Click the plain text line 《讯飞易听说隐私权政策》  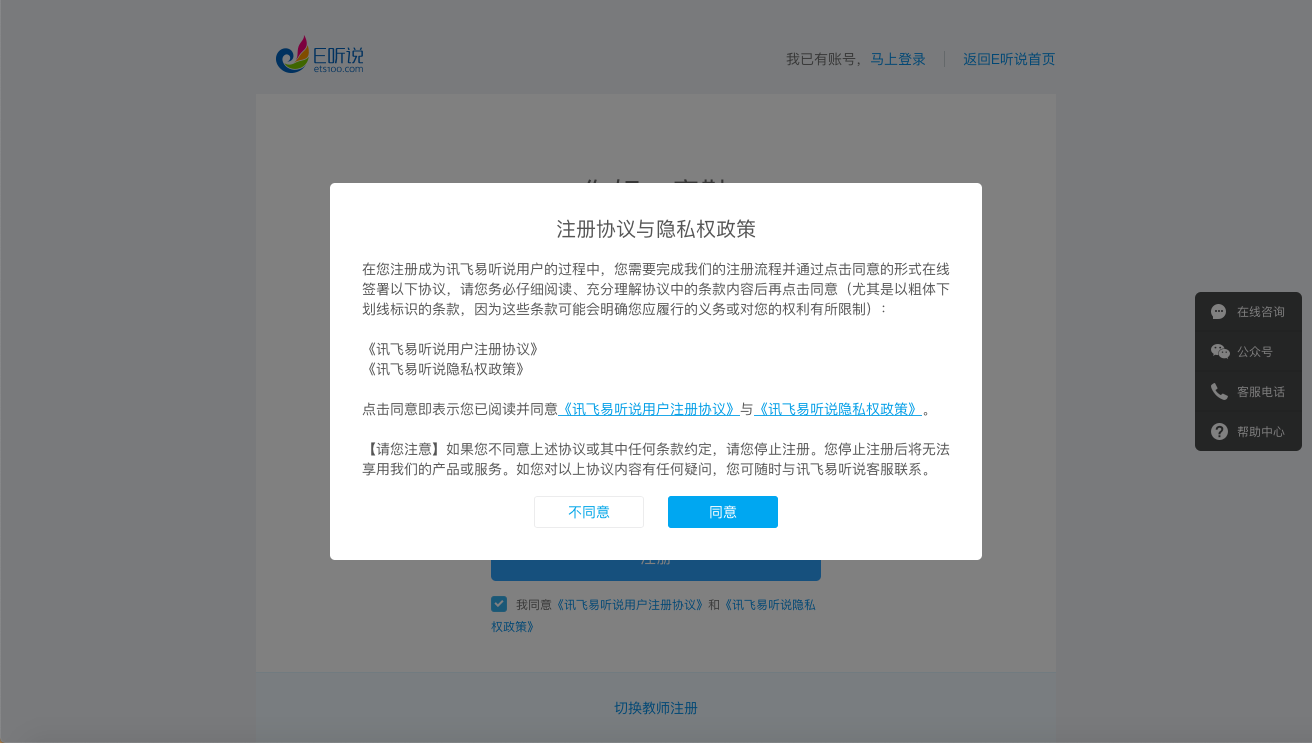444,369
